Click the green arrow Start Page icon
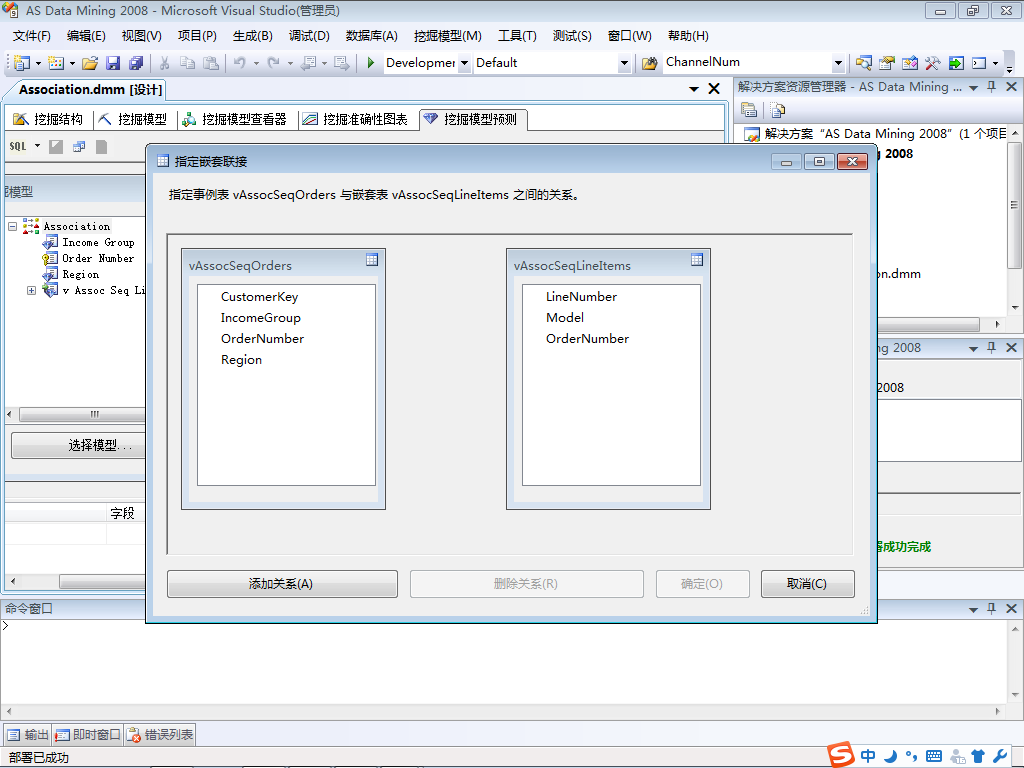The width and height of the screenshot is (1024, 768). (x=956, y=63)
